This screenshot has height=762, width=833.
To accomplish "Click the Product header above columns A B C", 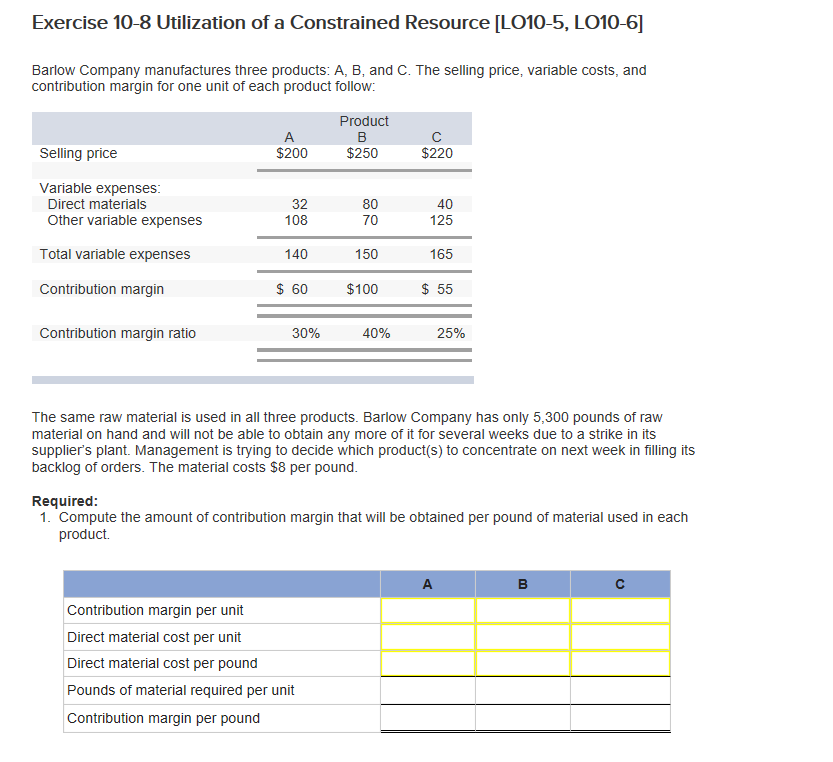I will pos(364,121).
